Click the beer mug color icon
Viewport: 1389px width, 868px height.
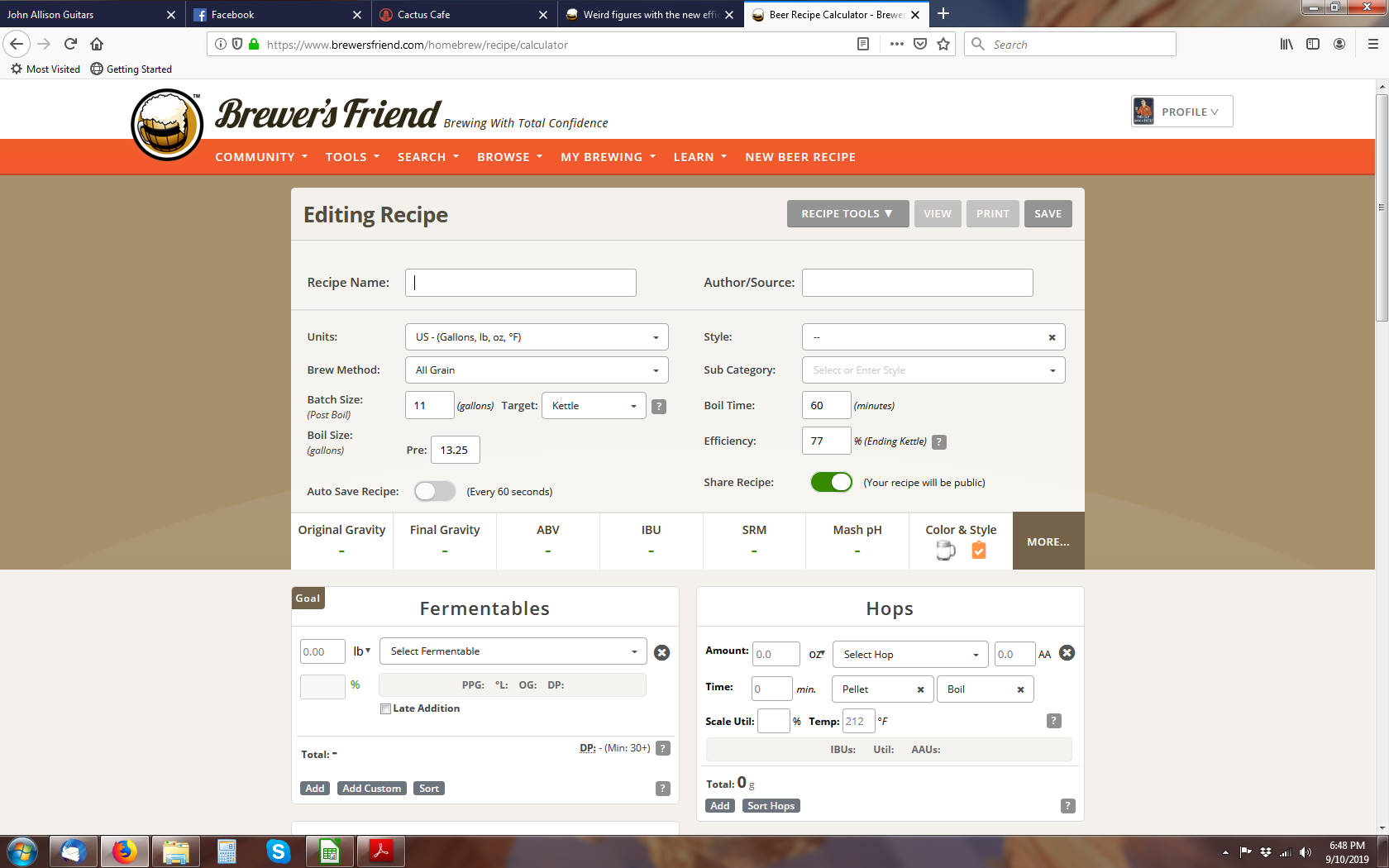[x=945, y=551]
